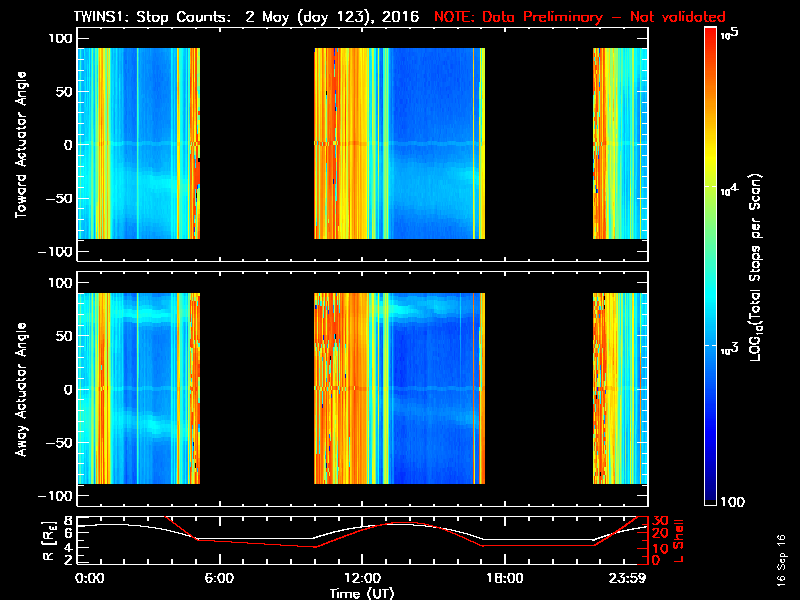Click the 'LOG10(Total Stops per Scan)' colorbar title
The width and height of the screenshot is (800, 600).
click(756, 267)
